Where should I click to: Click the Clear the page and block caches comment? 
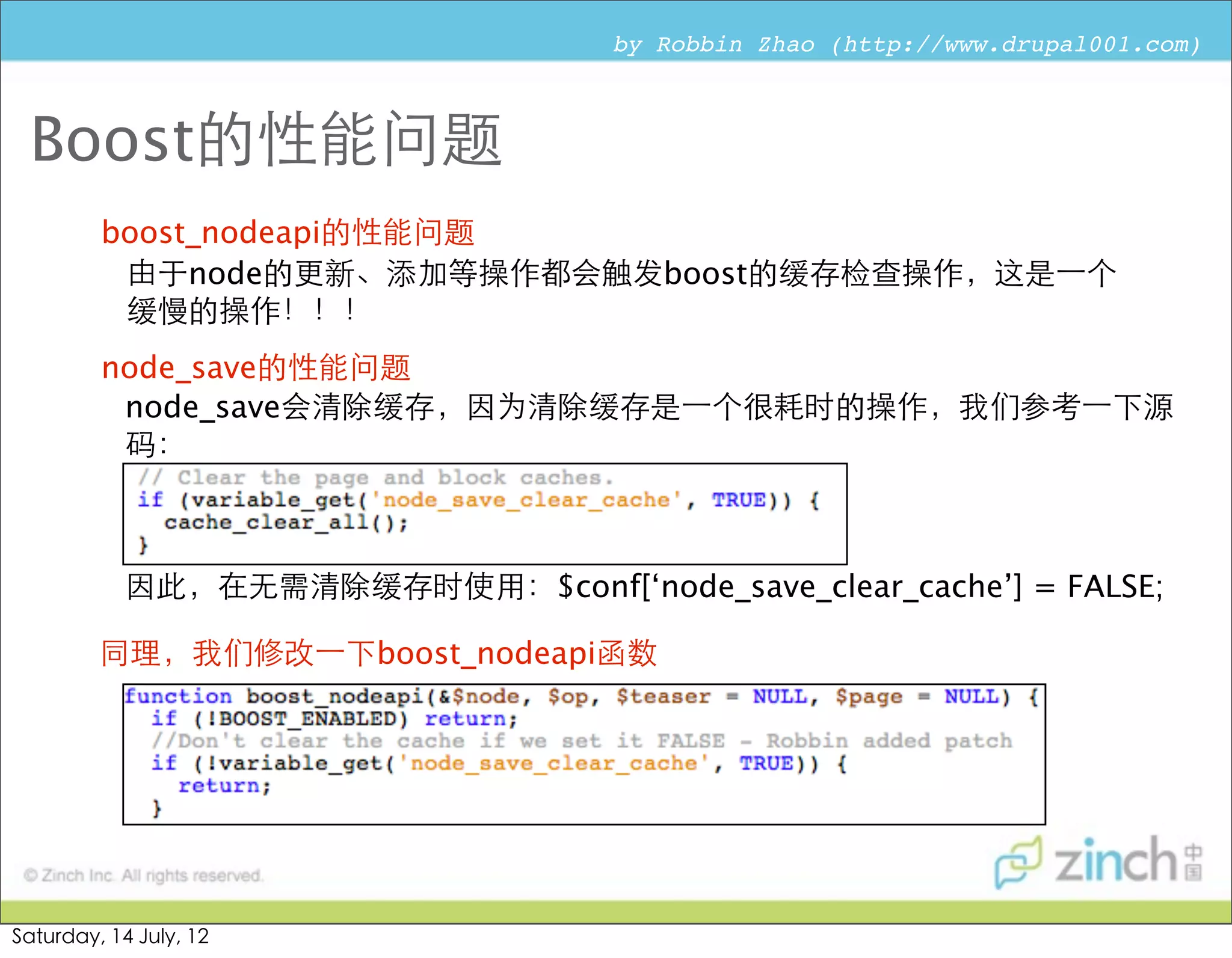pyautogui.click(x=376, y=477)
